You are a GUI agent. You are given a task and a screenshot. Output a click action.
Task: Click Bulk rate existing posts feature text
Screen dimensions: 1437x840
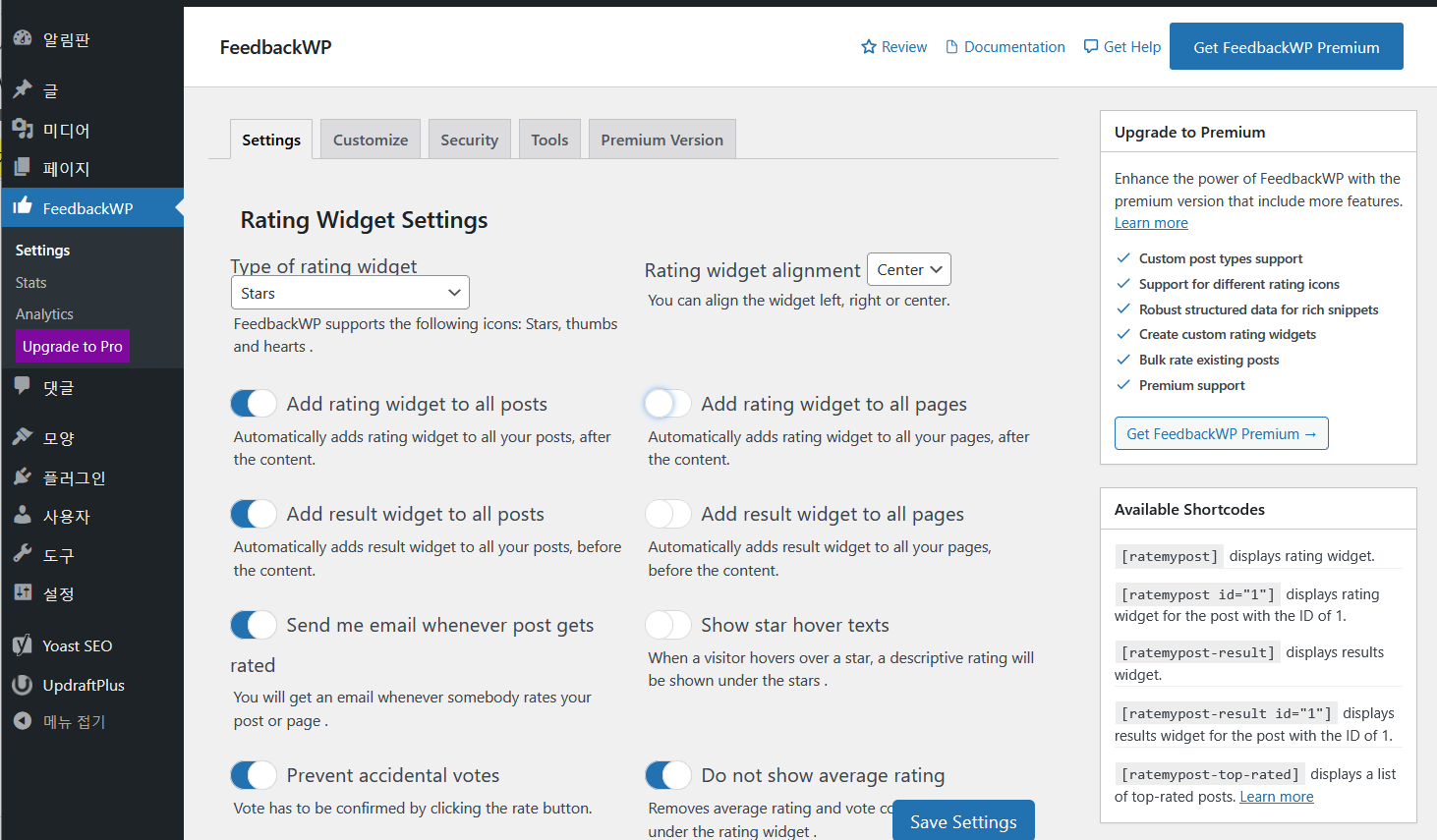click(x=1209, y=360)
